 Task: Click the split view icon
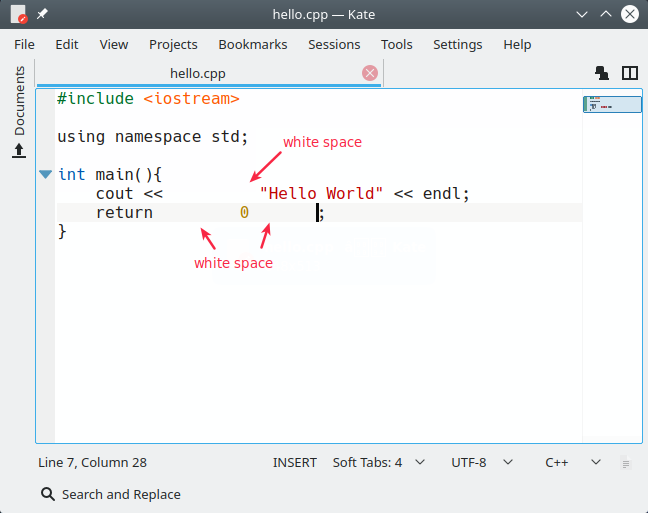point(630,73)
